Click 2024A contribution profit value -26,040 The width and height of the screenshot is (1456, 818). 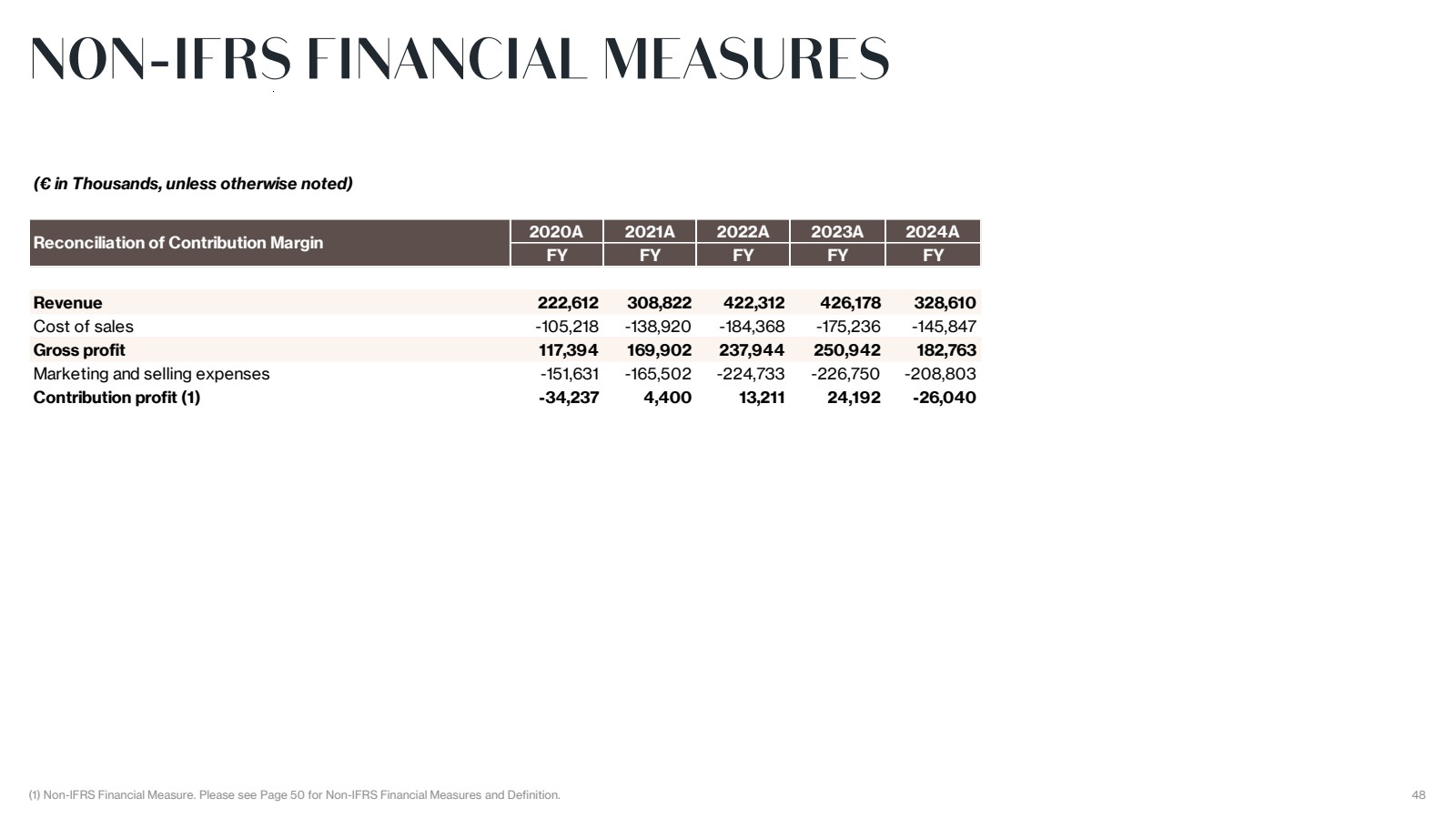point(945,398)
